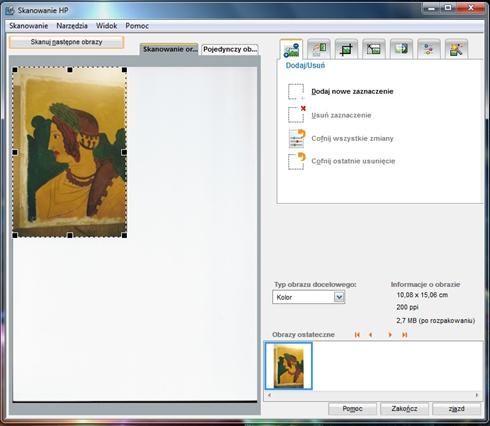This screenshot has height=426, width=490.
Task: Click thumbnail strip scrollbar right arrow
Action: [x=477, y=395]
